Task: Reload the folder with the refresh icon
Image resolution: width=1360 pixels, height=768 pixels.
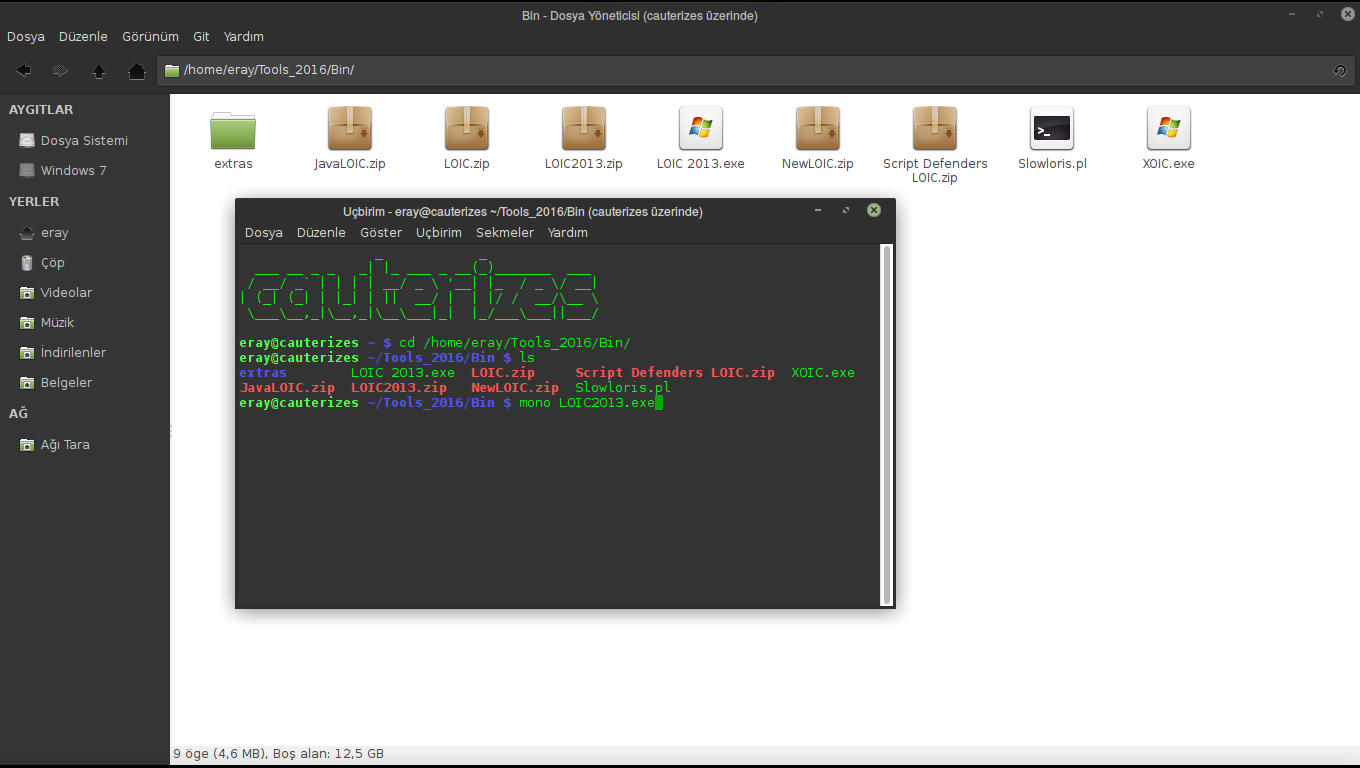Action: [x=1339, y=70]
